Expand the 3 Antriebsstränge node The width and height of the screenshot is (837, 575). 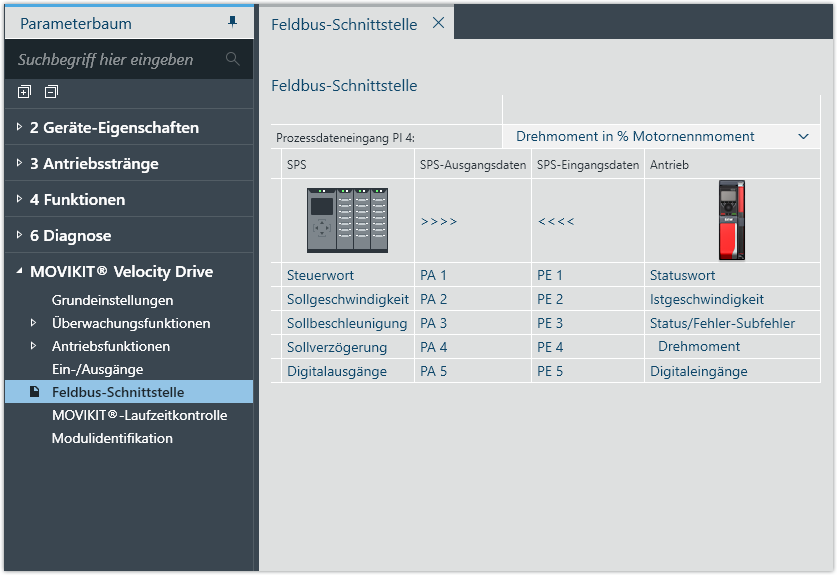(19, 164)
